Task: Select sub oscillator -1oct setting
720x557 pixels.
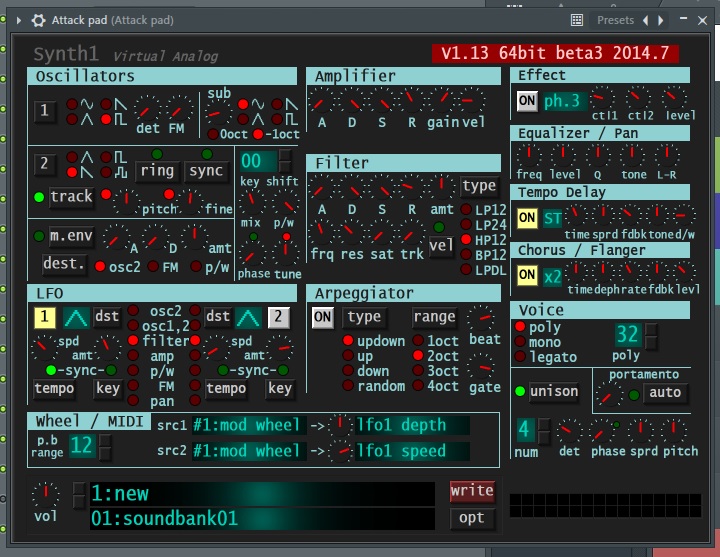Action: [x=258, y=134]
